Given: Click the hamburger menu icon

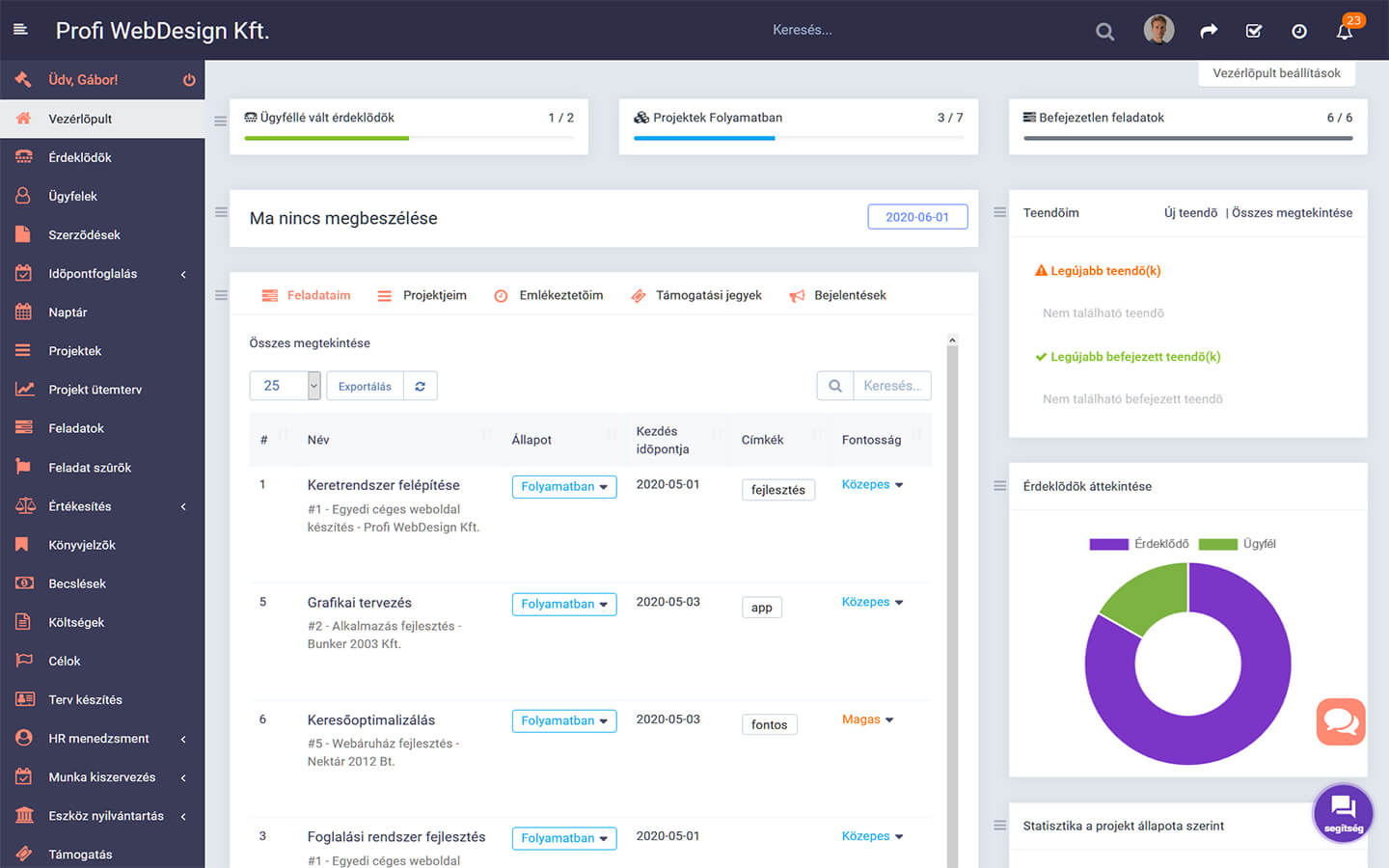Looking at the screenshot, I should (20, 30).
